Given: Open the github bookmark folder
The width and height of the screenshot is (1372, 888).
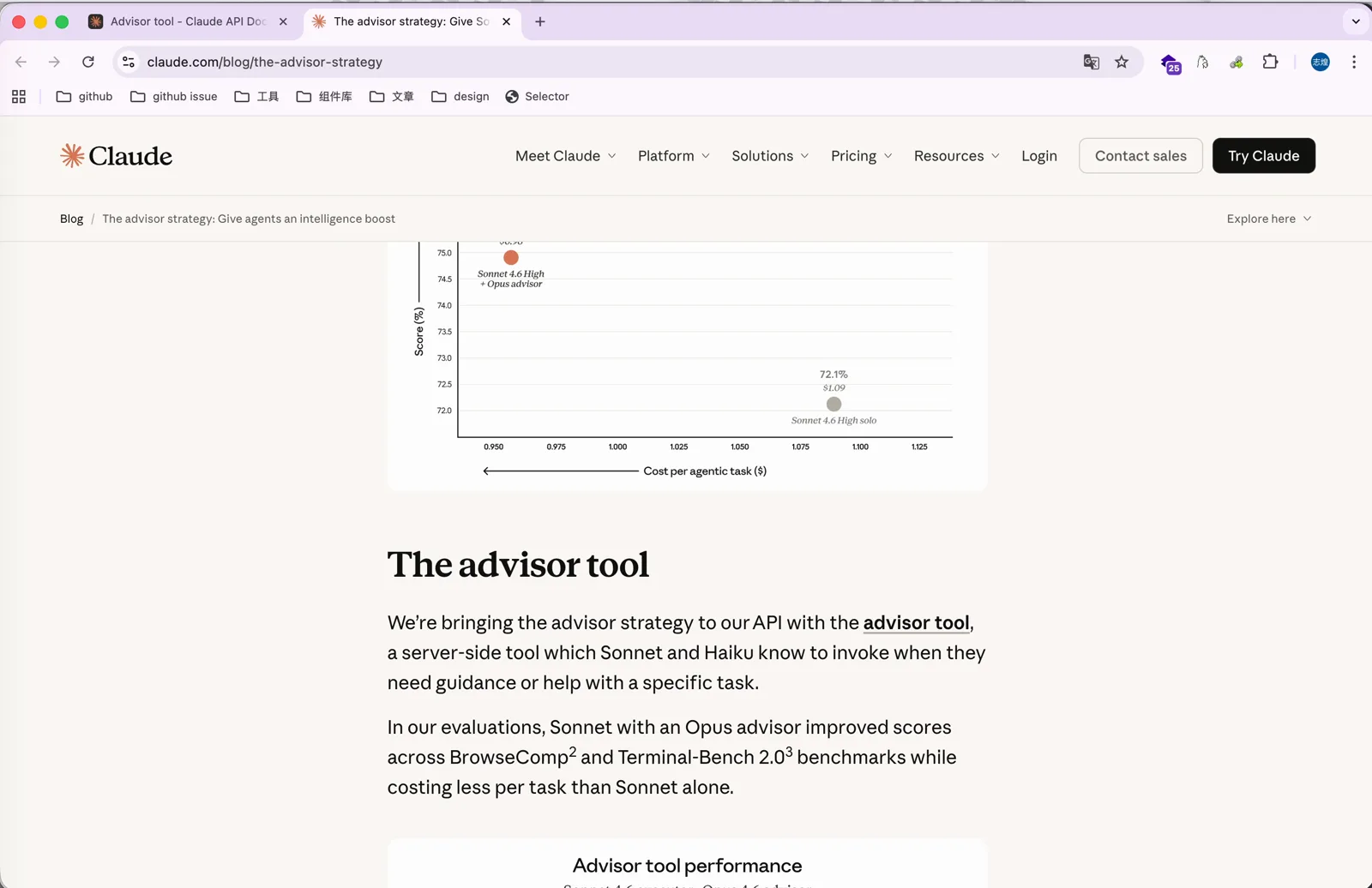Looking at the screenshot, I should (x=84, y=97).
